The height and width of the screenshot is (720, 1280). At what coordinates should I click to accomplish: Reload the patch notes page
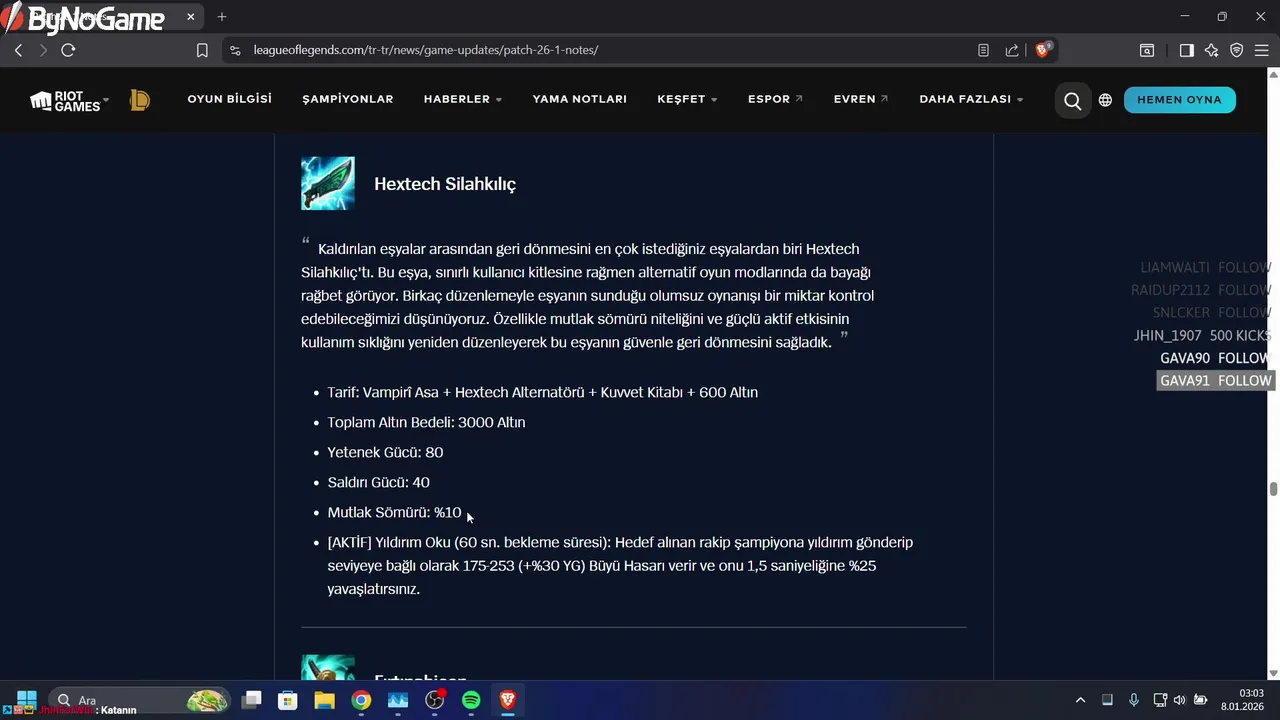tap(68, 50)
